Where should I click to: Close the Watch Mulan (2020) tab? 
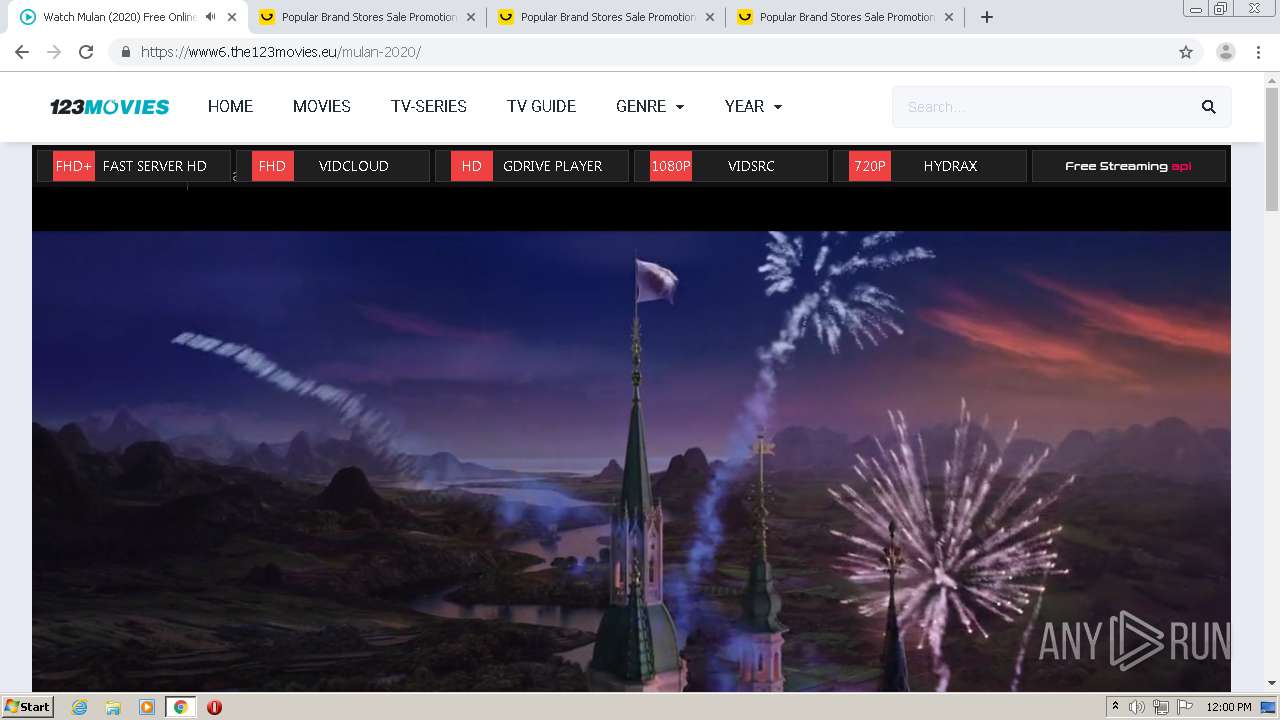[x=232, y=17]
